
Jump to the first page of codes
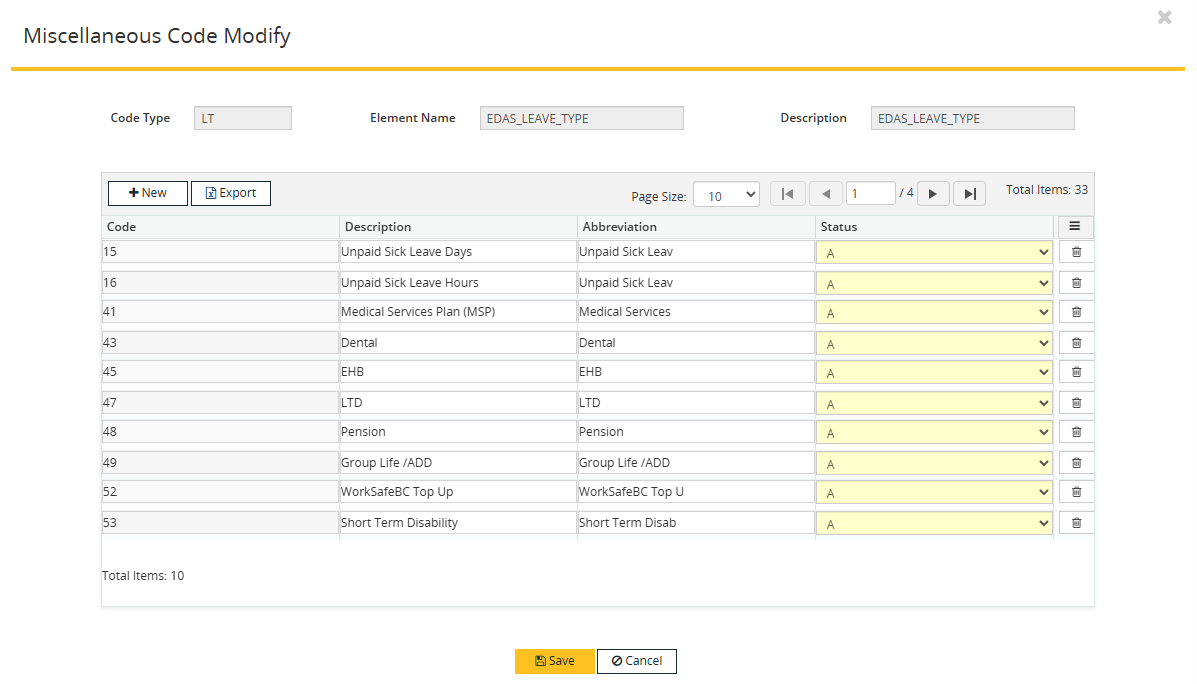click(x=787, y=193)
